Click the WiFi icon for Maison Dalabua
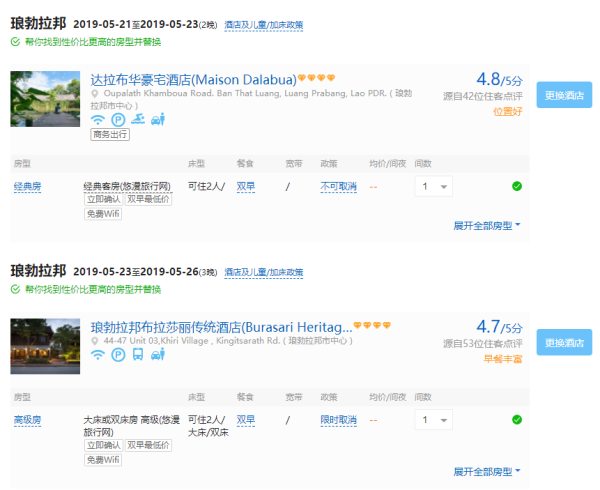 point(98,120)
